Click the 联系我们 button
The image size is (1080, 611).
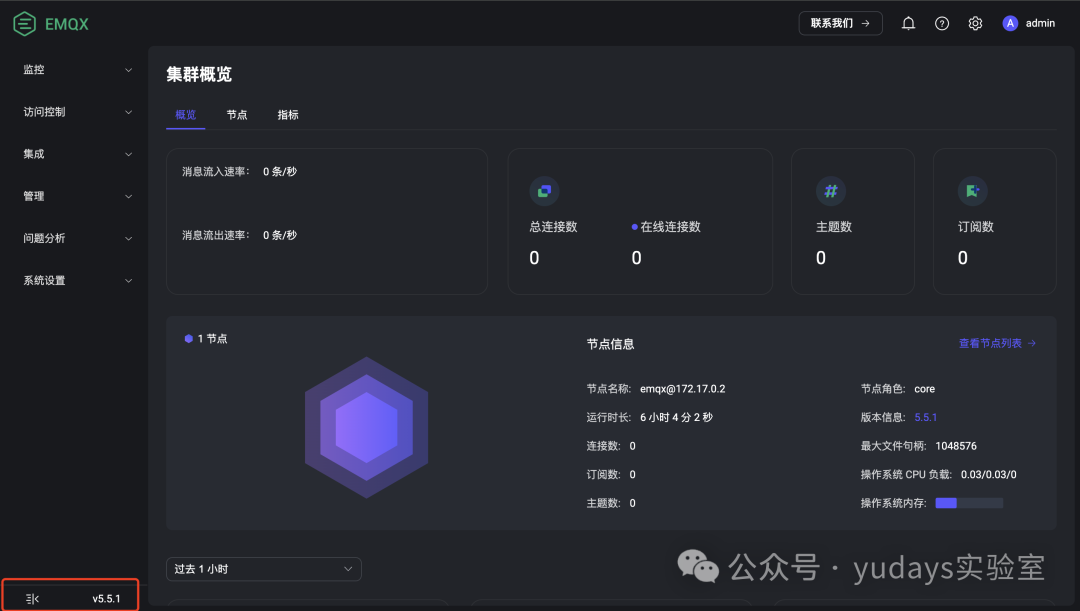(x=840, y=22)
